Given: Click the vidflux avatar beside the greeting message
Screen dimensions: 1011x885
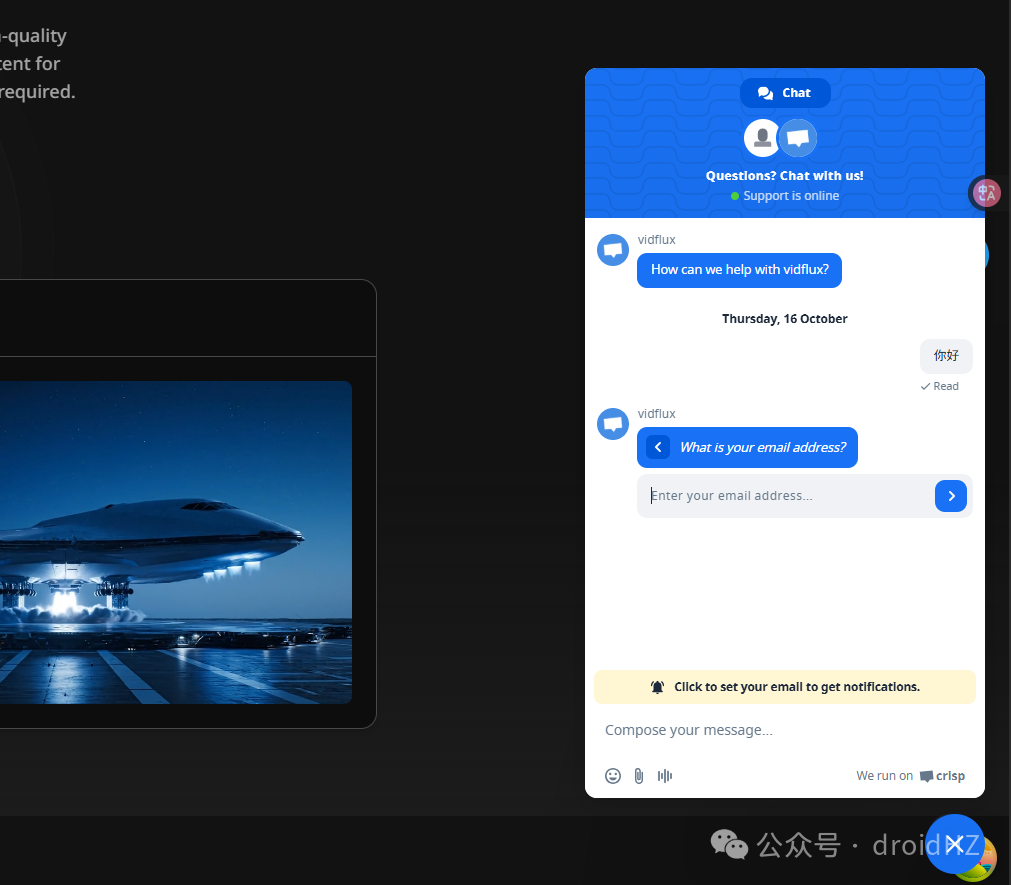Looking at the screenshot, I should (x=613, y=250).
